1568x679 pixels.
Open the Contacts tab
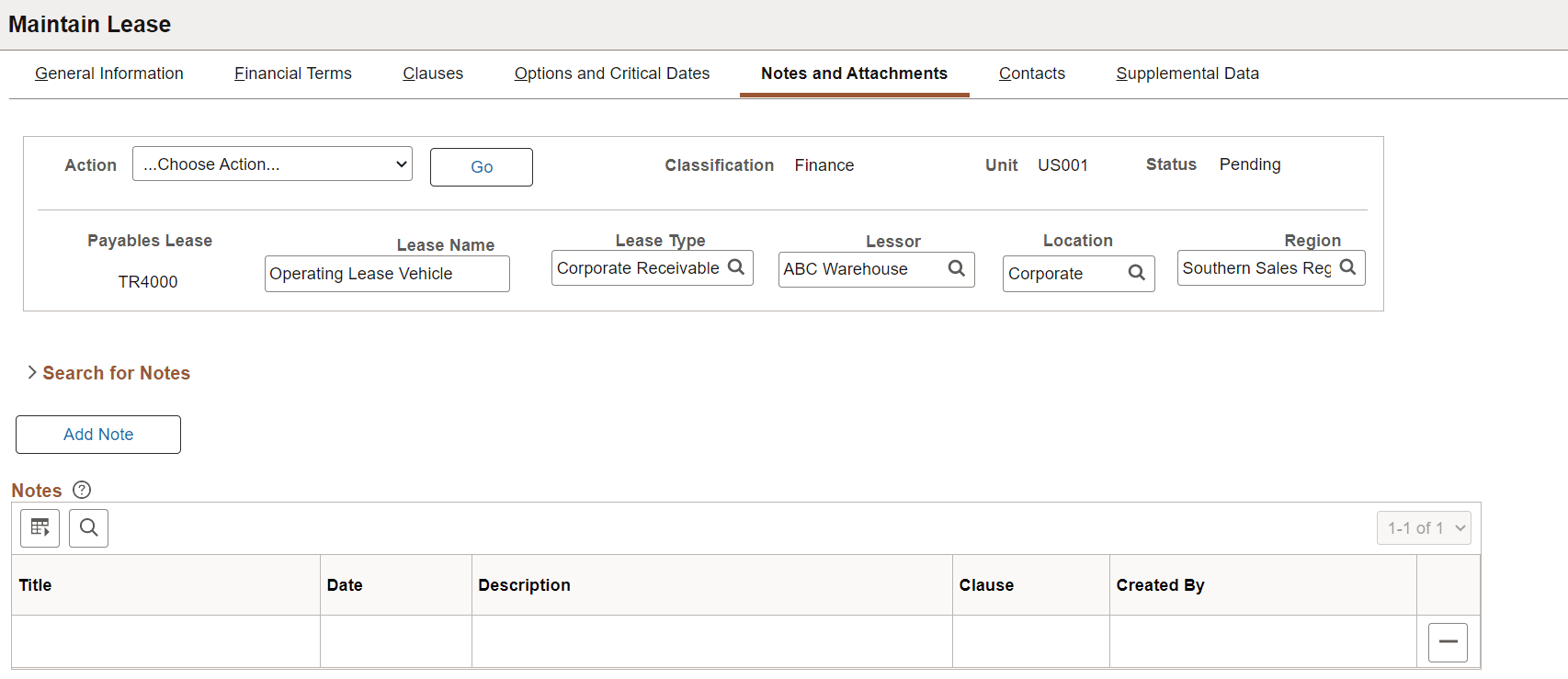click(1032, 74)
